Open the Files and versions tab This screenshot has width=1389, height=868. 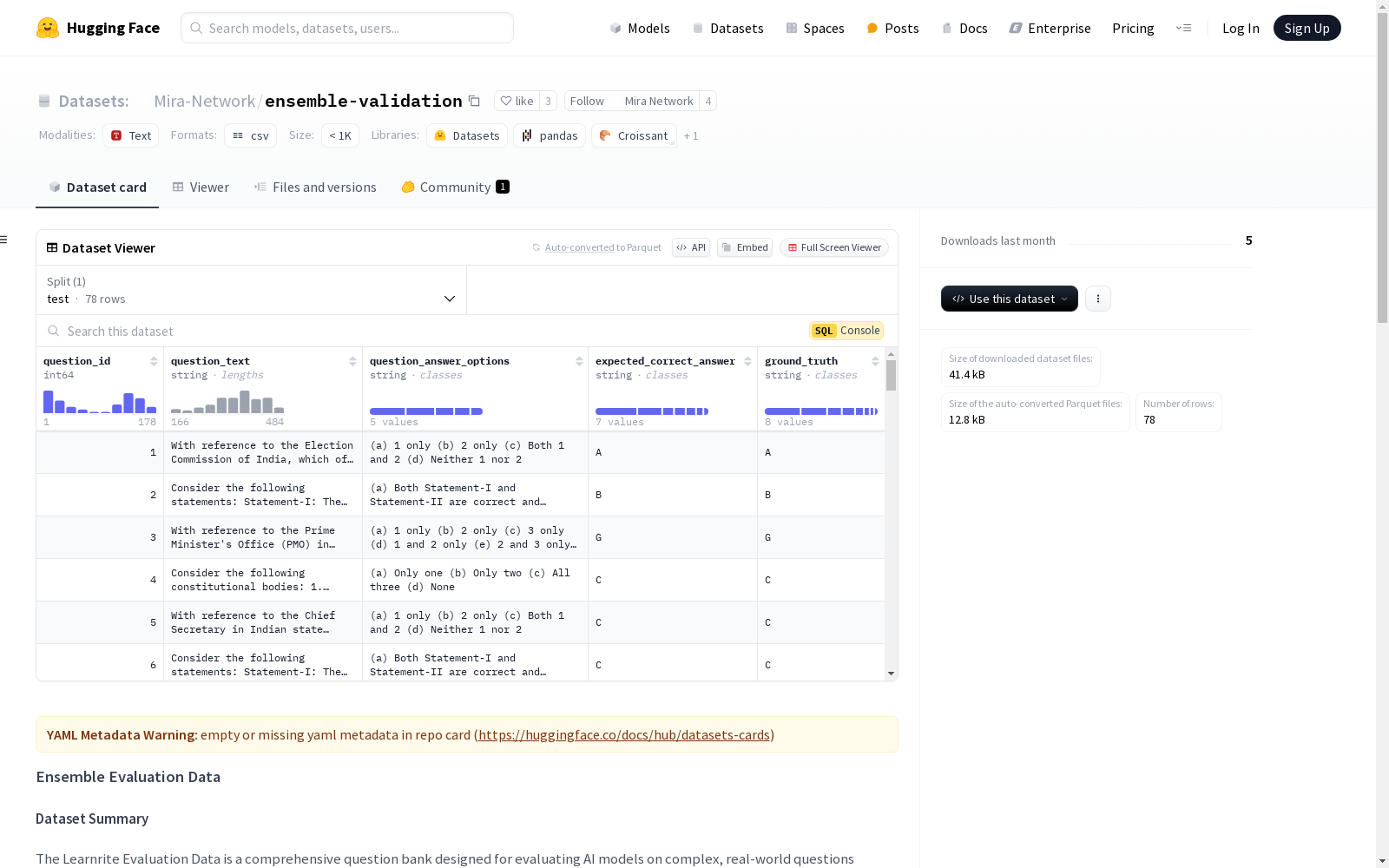point(315,187)
